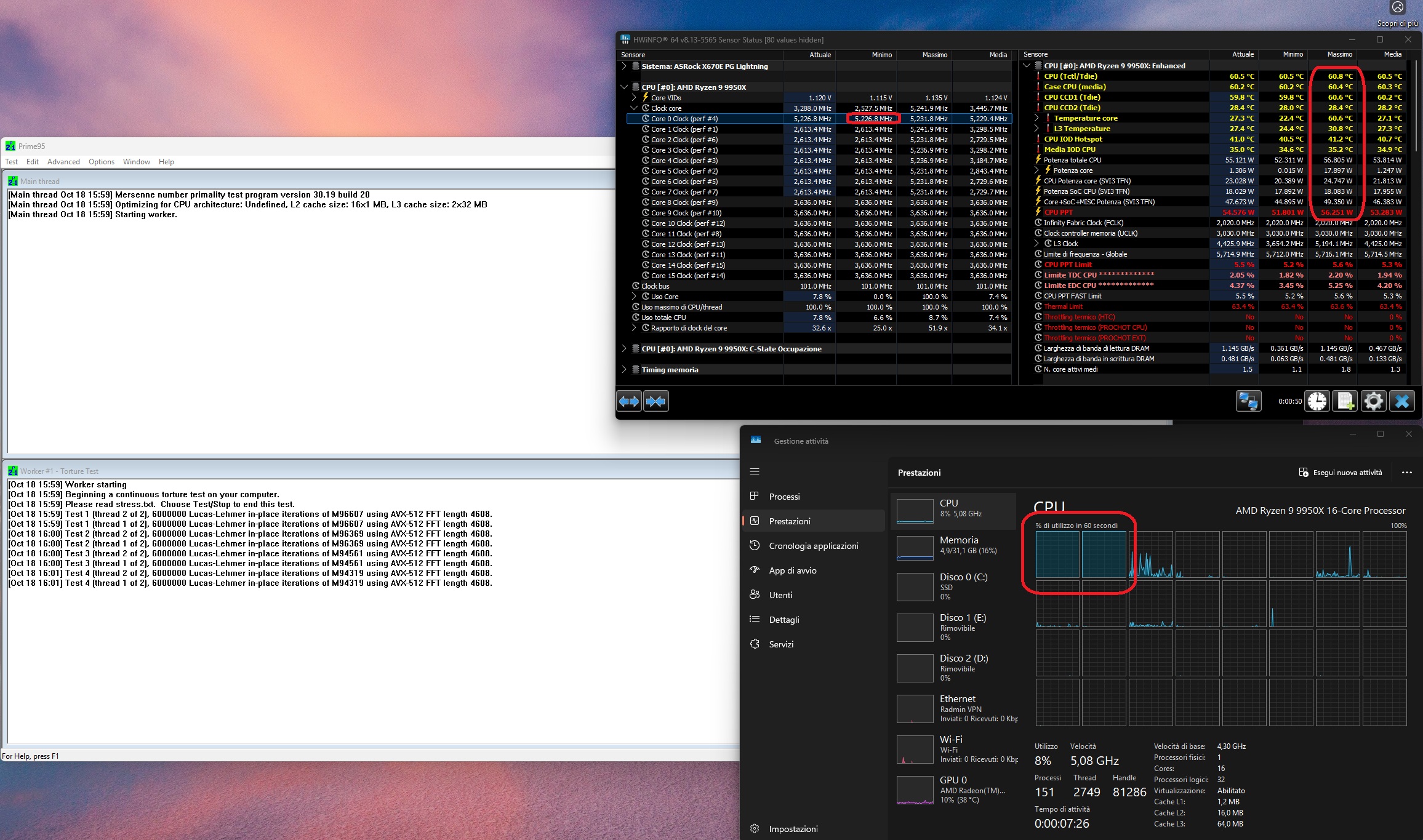
Task: Collapse Clock core sensor row
Action: [634, 108]
